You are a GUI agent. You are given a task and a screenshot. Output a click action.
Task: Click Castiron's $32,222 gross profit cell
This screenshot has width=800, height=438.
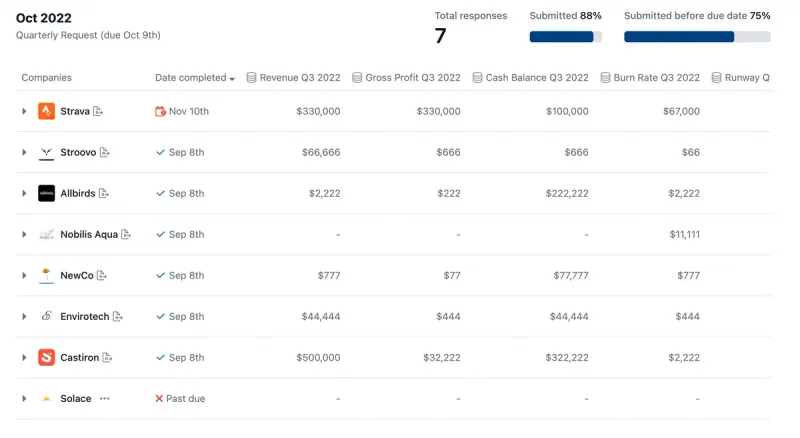coord(442,357)
